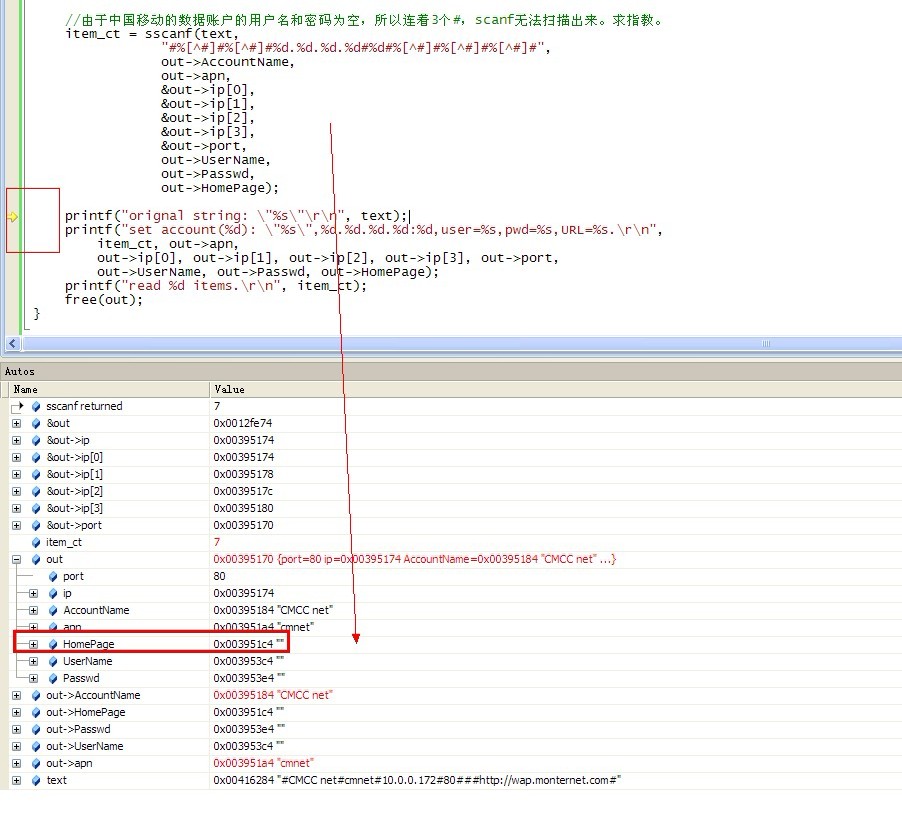Expand the &out->ip[0] row
This screenshot has height=822, width=902.
17,457
